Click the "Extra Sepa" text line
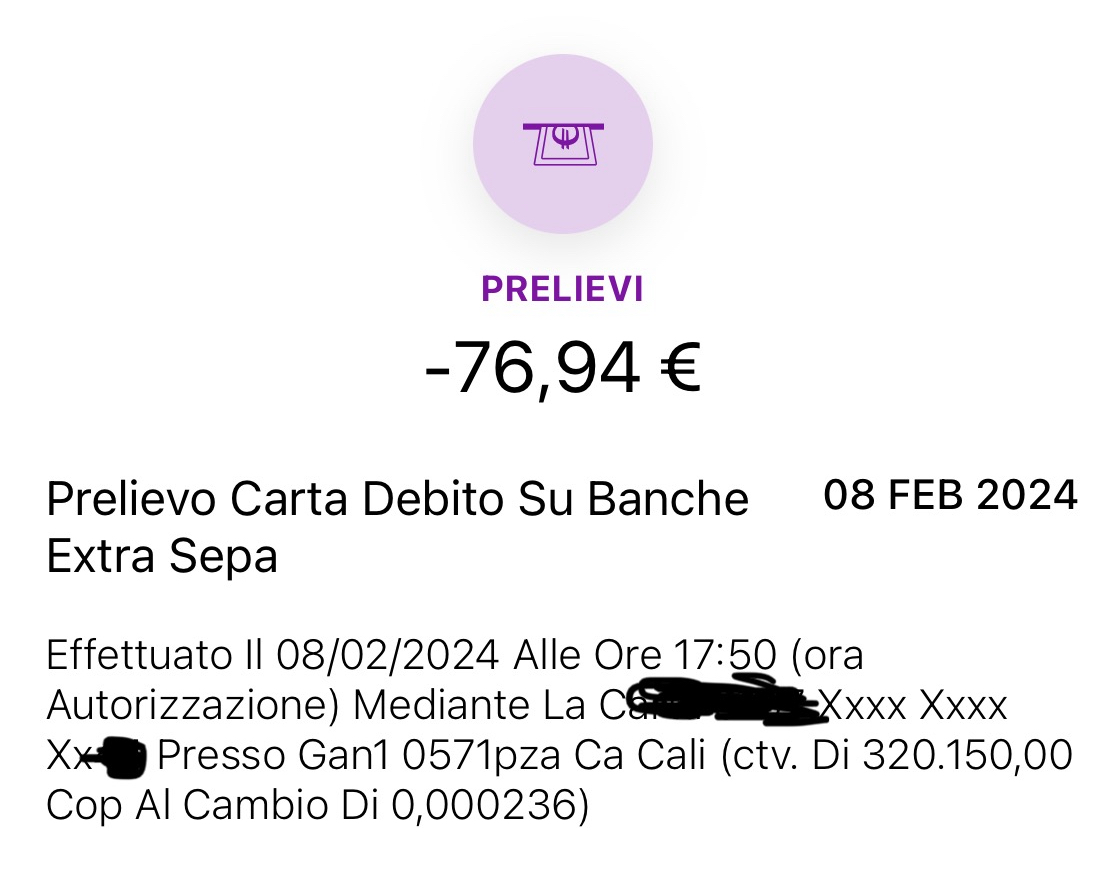The width and height of the screenshot is (1115, 876). [x=162, y=556]
